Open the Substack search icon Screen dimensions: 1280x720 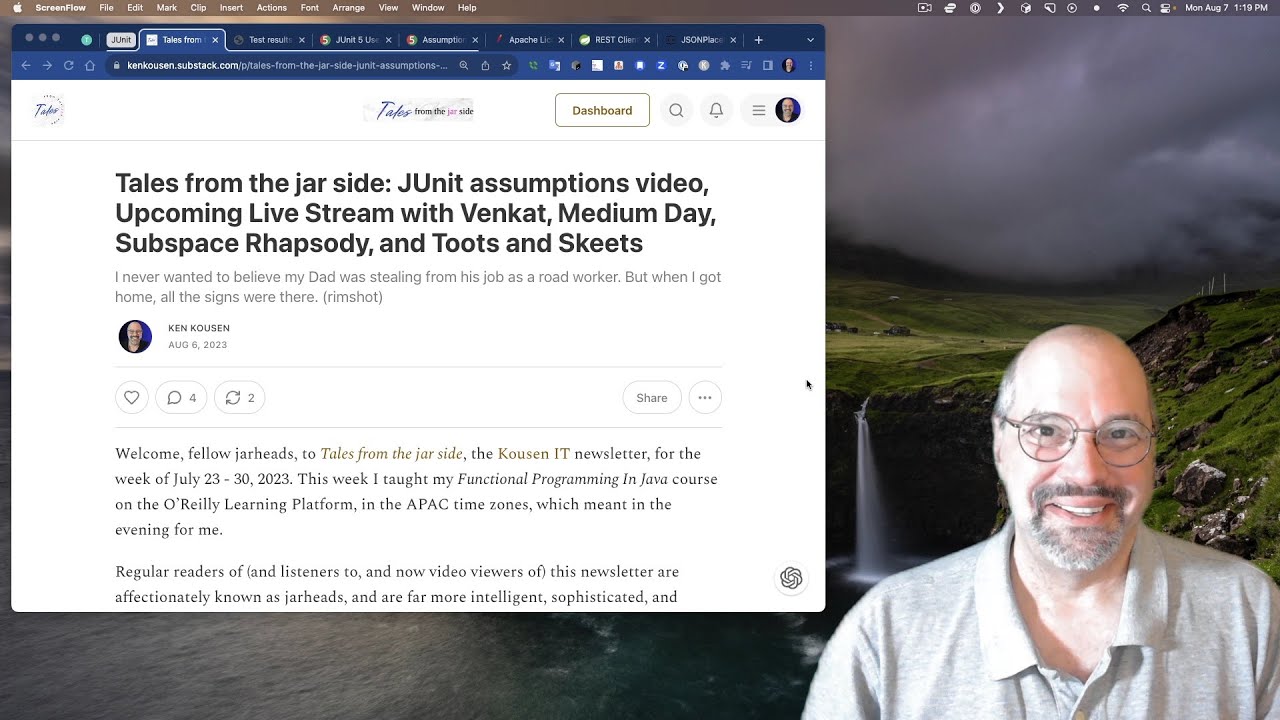pyautogui.click(x=676, y=111)
